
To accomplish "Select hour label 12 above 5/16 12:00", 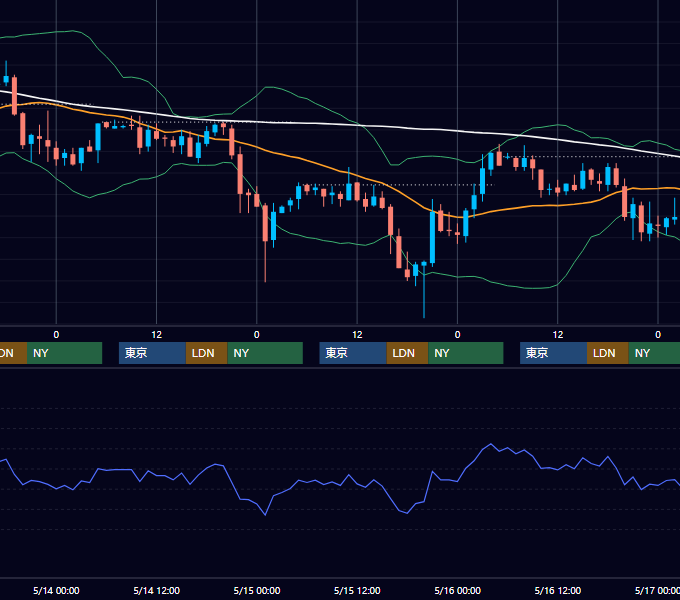I will click(x=558, y=335).
